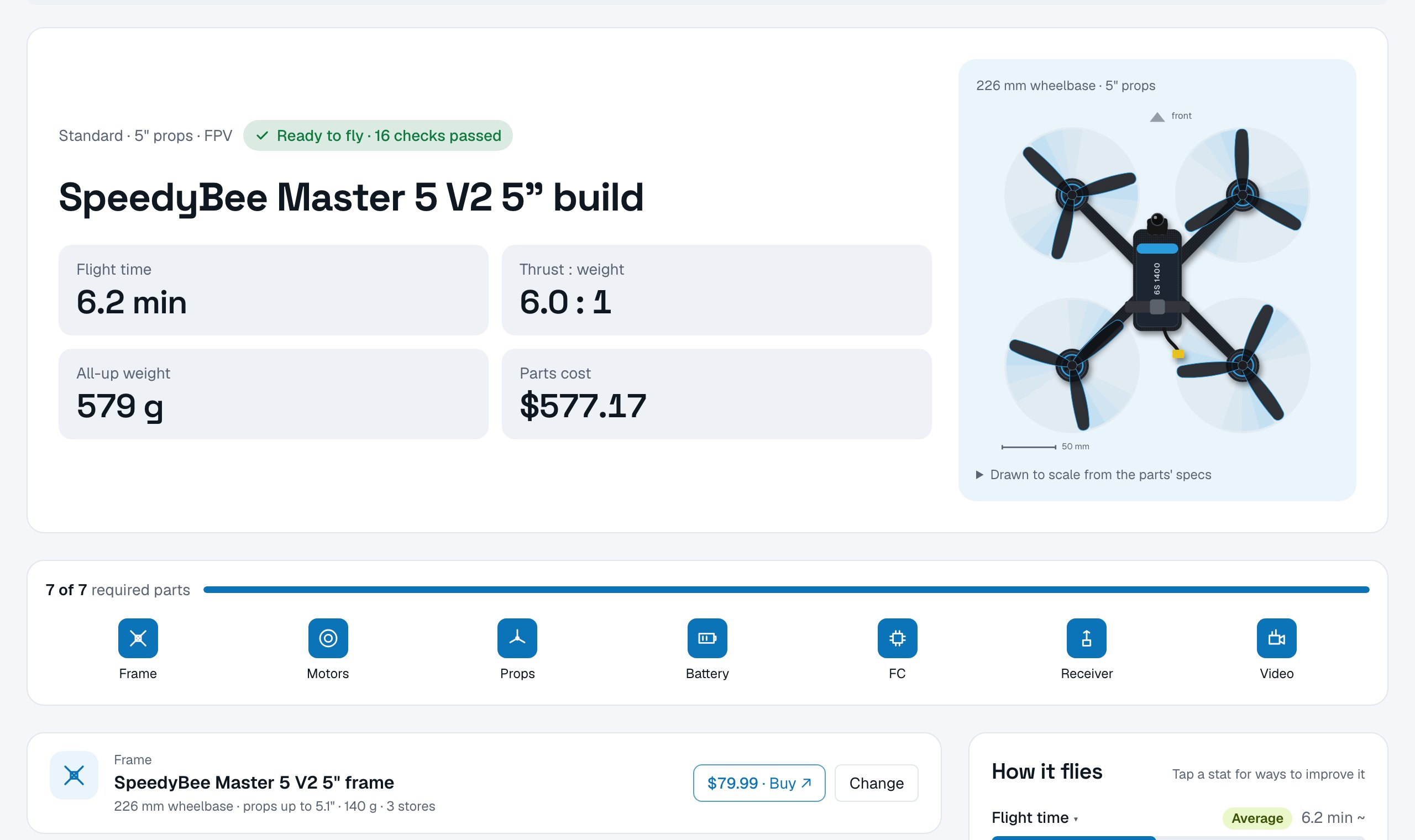Click the required parts progress bar

coord(786,590)
